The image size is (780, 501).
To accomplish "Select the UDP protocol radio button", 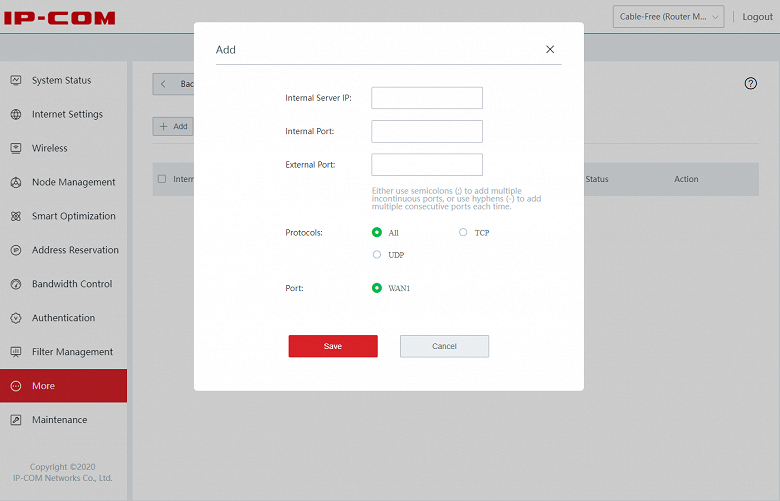I will [377, 255].
